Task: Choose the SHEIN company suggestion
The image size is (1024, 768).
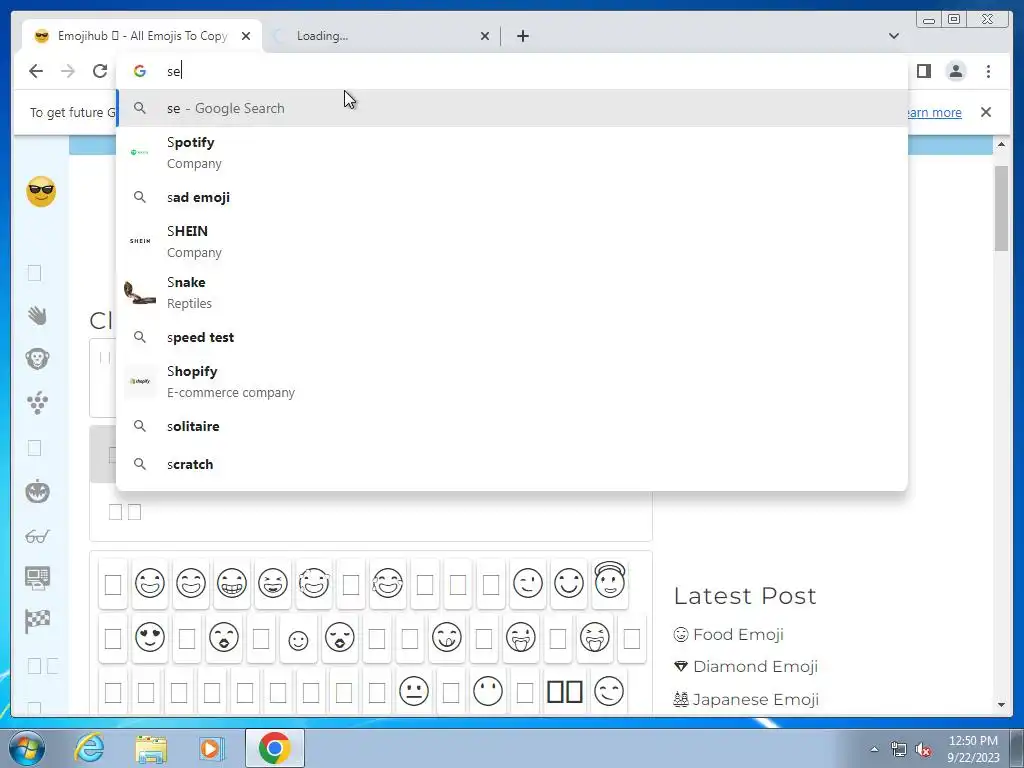Action: tap(512, 242)
